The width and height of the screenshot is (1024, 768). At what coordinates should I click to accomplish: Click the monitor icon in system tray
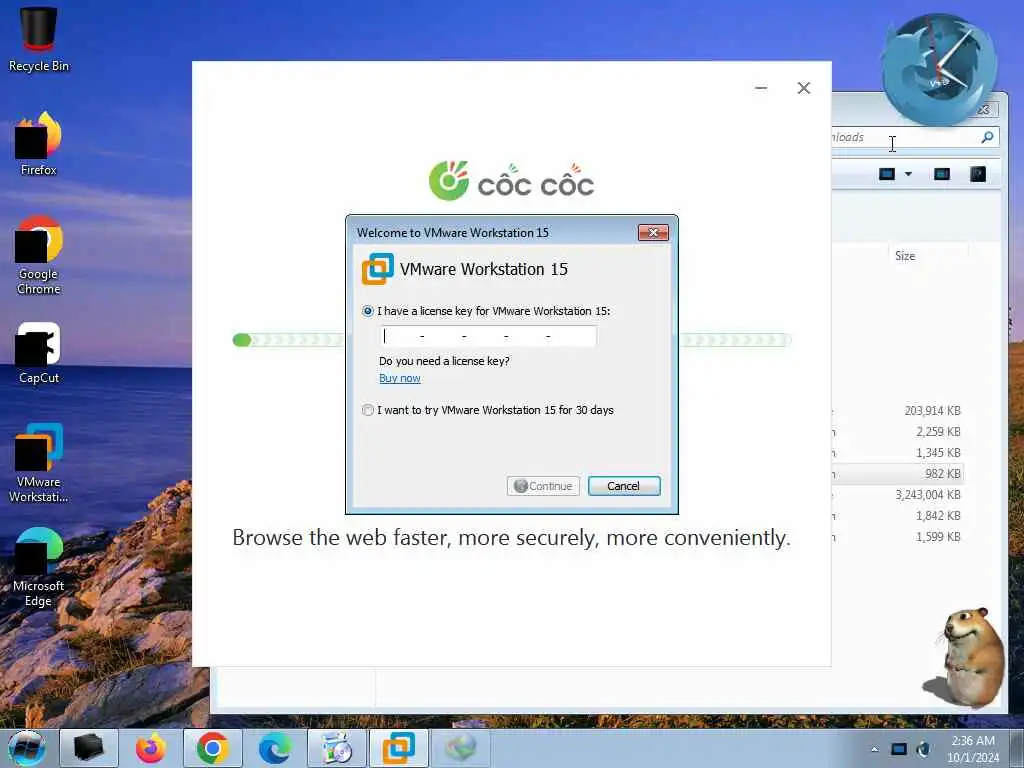point(899,749)
